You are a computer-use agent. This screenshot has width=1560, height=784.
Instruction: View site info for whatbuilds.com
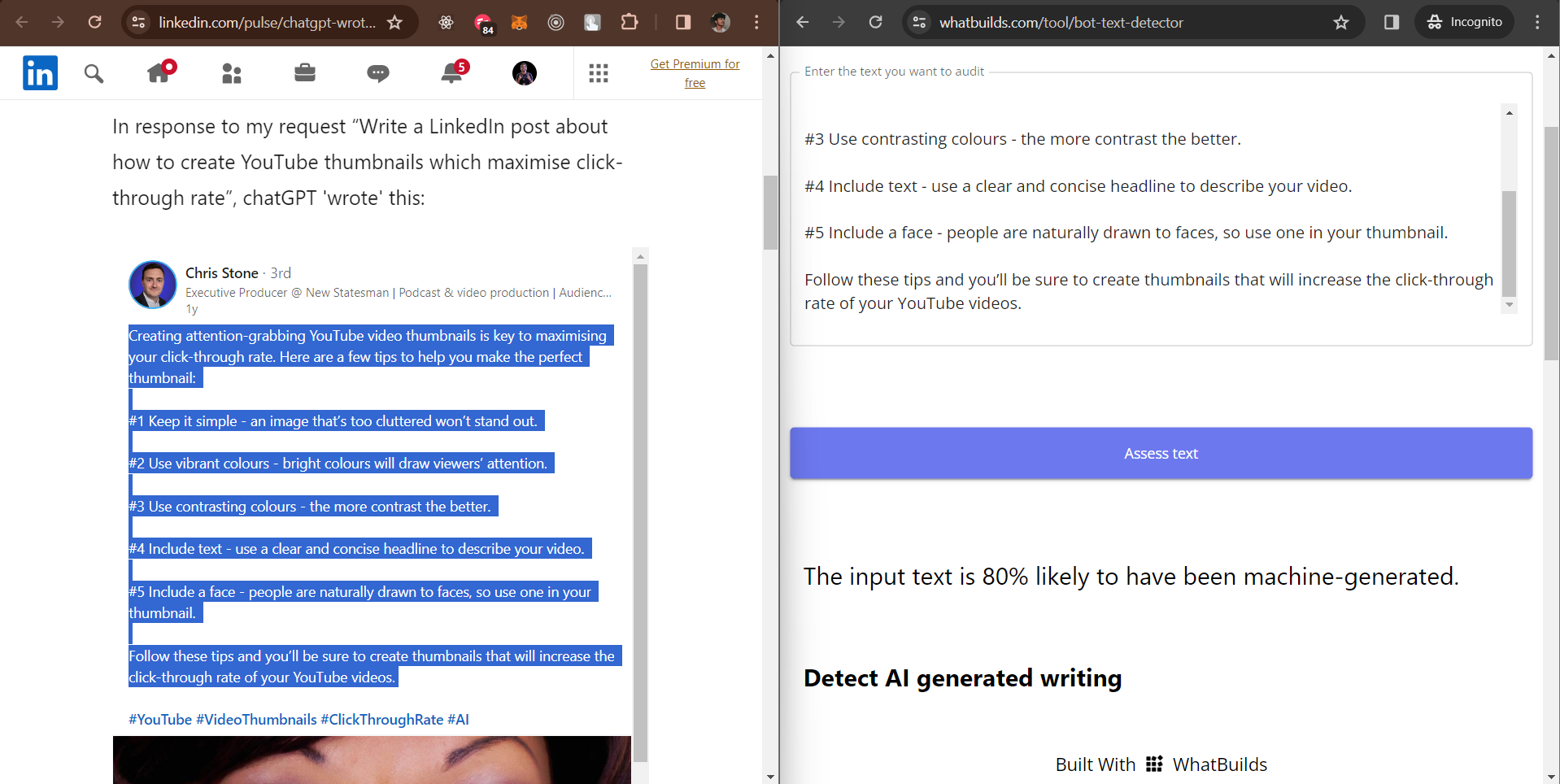[x=920, y=22]
